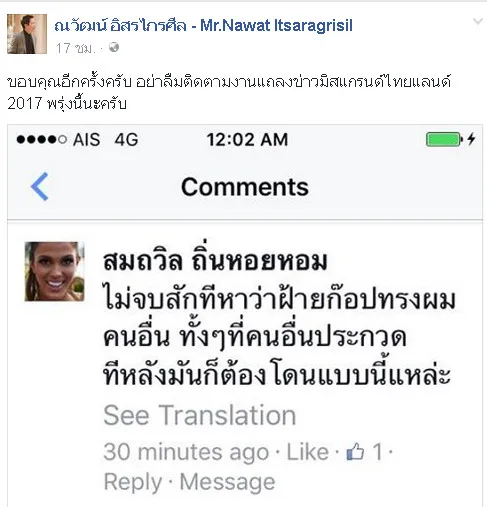Image resolution: width=487 pixels, height=507 pixels.
Task: Tap the blue back arrow in Comments
Action: (x=40, y=187)
